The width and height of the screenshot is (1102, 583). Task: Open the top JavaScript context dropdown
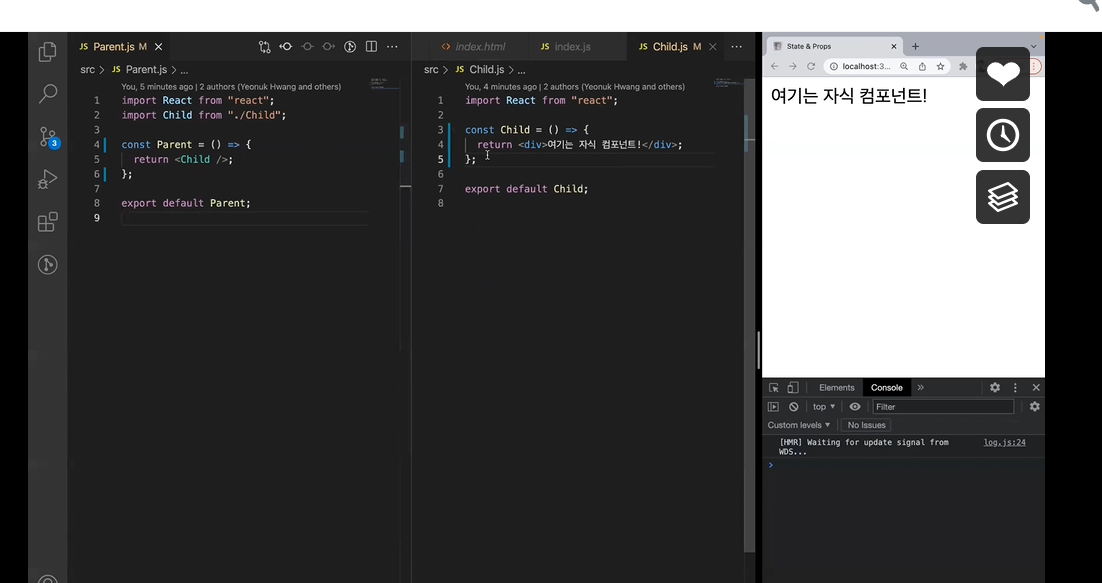824,407
